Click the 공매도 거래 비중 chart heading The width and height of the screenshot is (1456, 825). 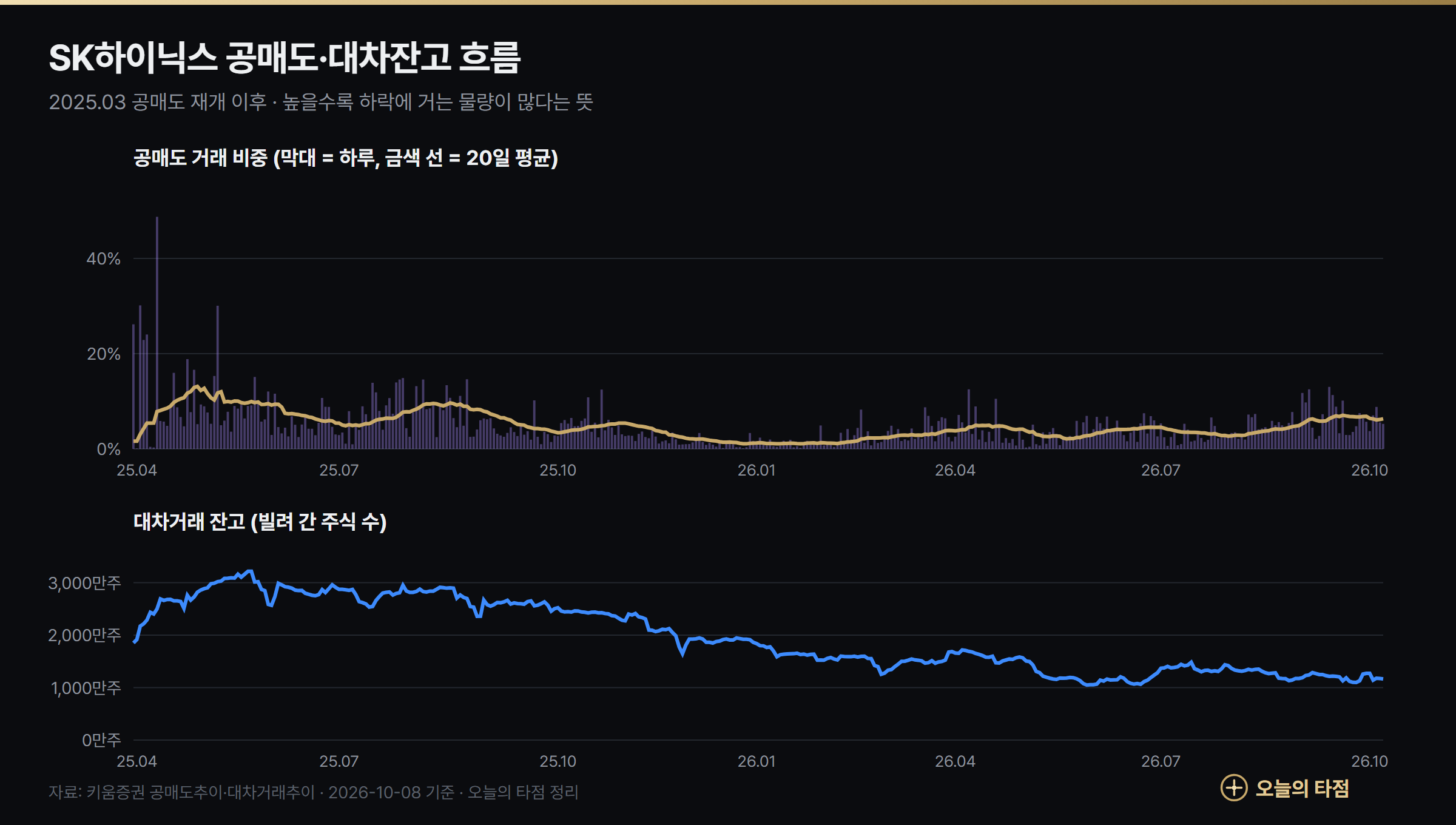(x=346, y=158)
